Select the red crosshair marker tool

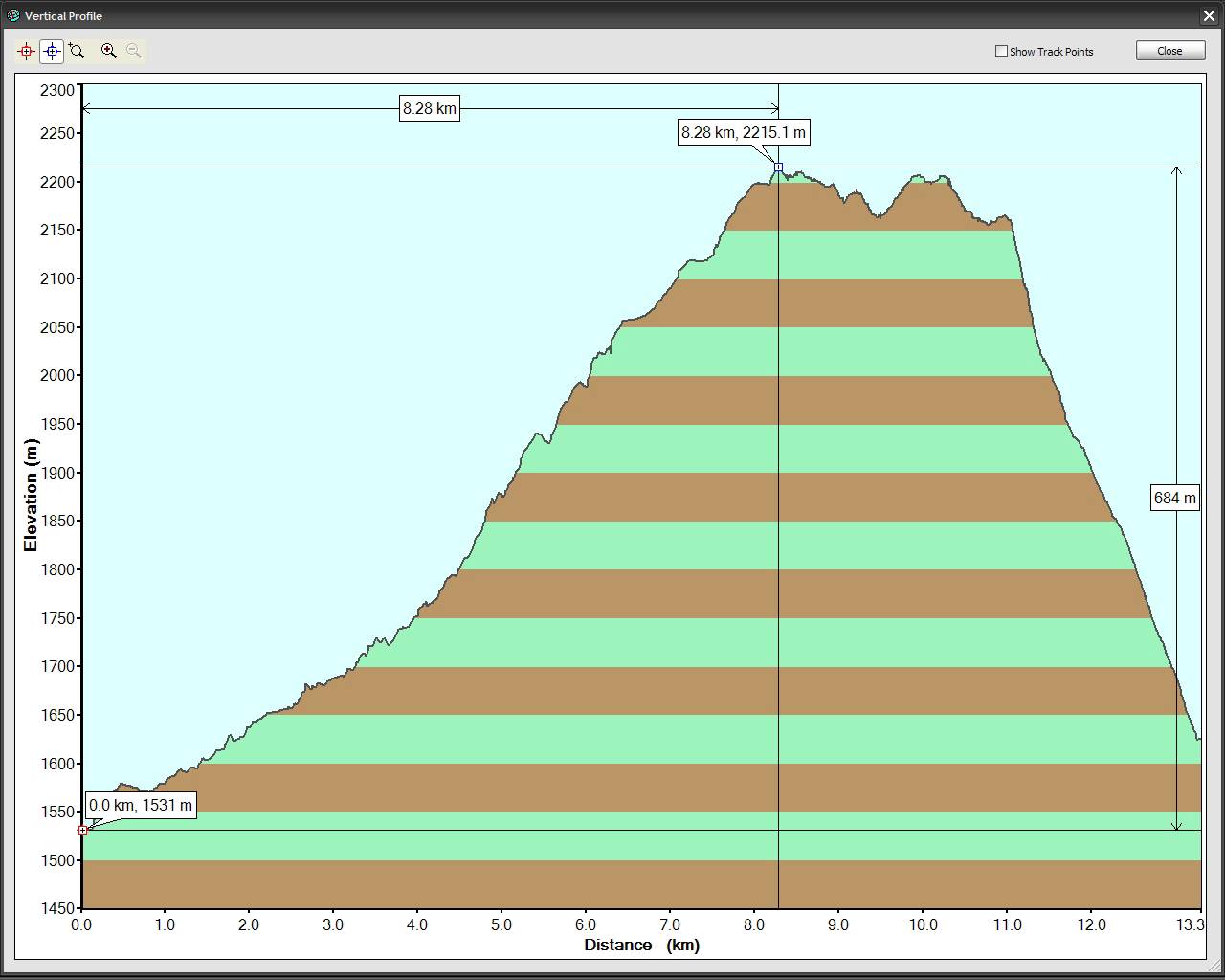click(x=26, y=52)
